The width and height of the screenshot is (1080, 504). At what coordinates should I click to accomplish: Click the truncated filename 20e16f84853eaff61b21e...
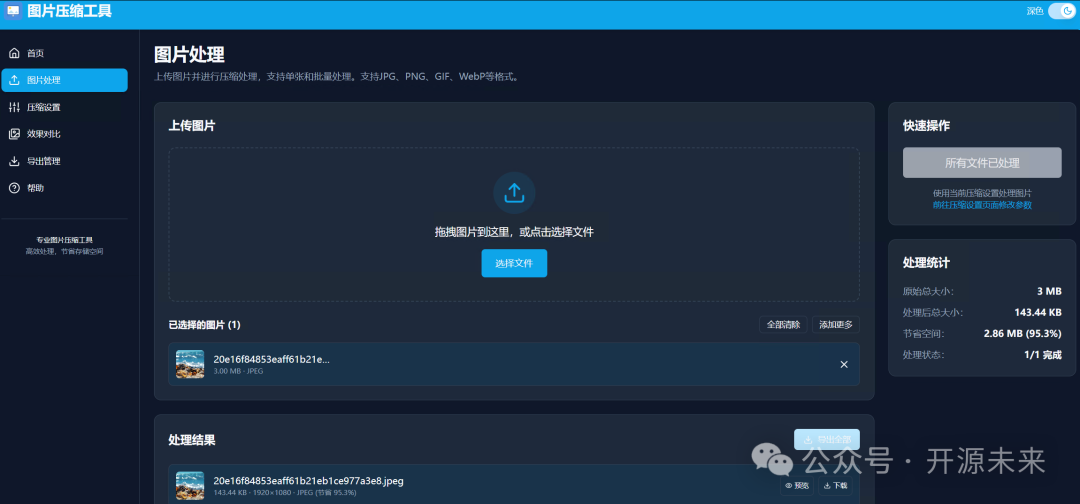point(271,359)
